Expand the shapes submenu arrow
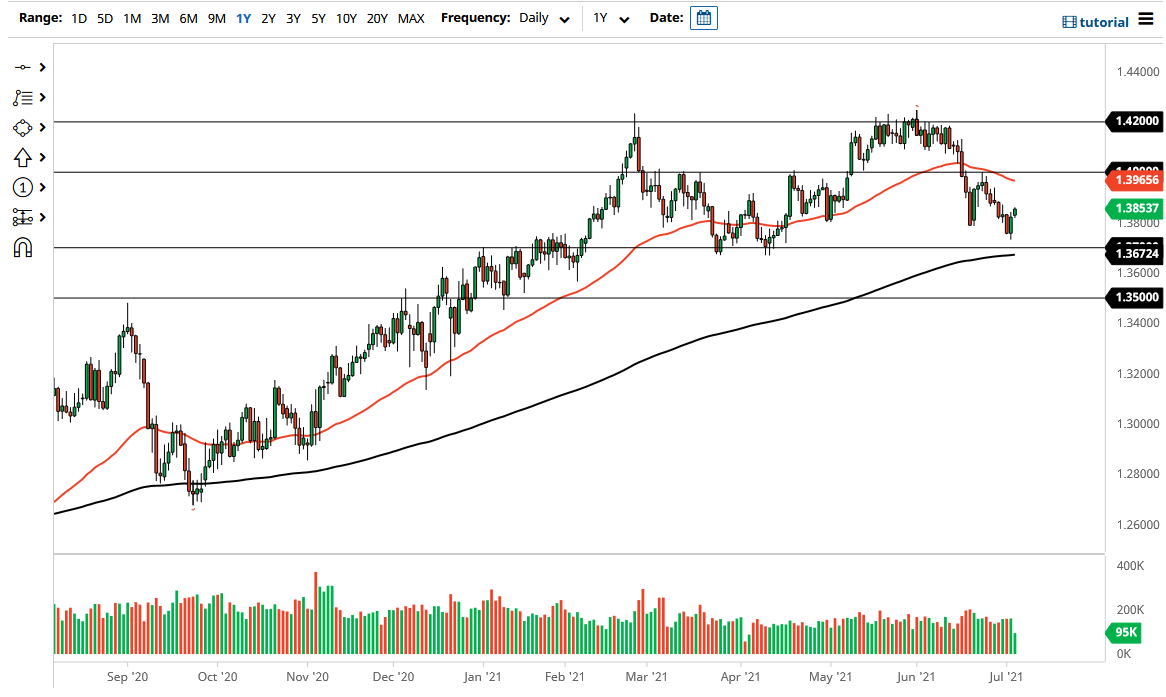 (42, 128)
